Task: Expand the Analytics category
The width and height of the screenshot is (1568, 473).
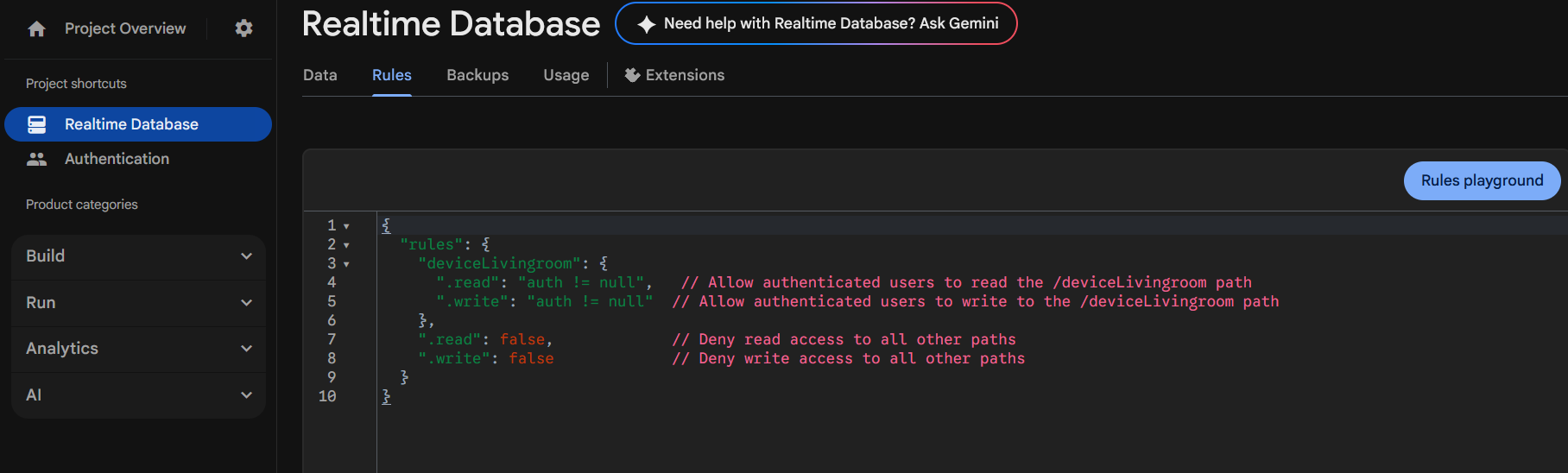Action: click(x=138, y=349)
